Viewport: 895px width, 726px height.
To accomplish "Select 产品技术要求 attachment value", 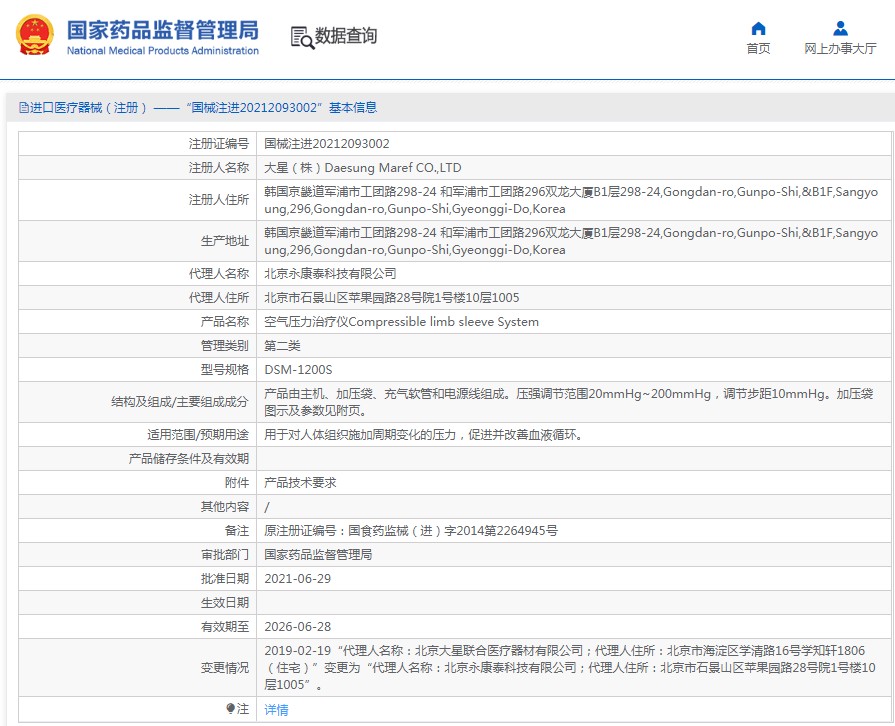I will point(300,483).
